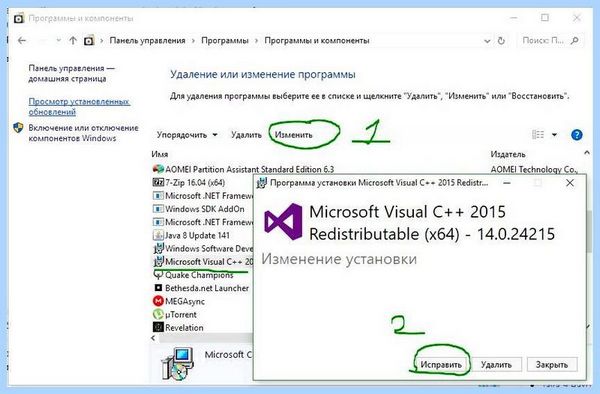The image size is (600, 394).
Task: Click the 7-Zip program icon
Action: click(x=158, y=182)
